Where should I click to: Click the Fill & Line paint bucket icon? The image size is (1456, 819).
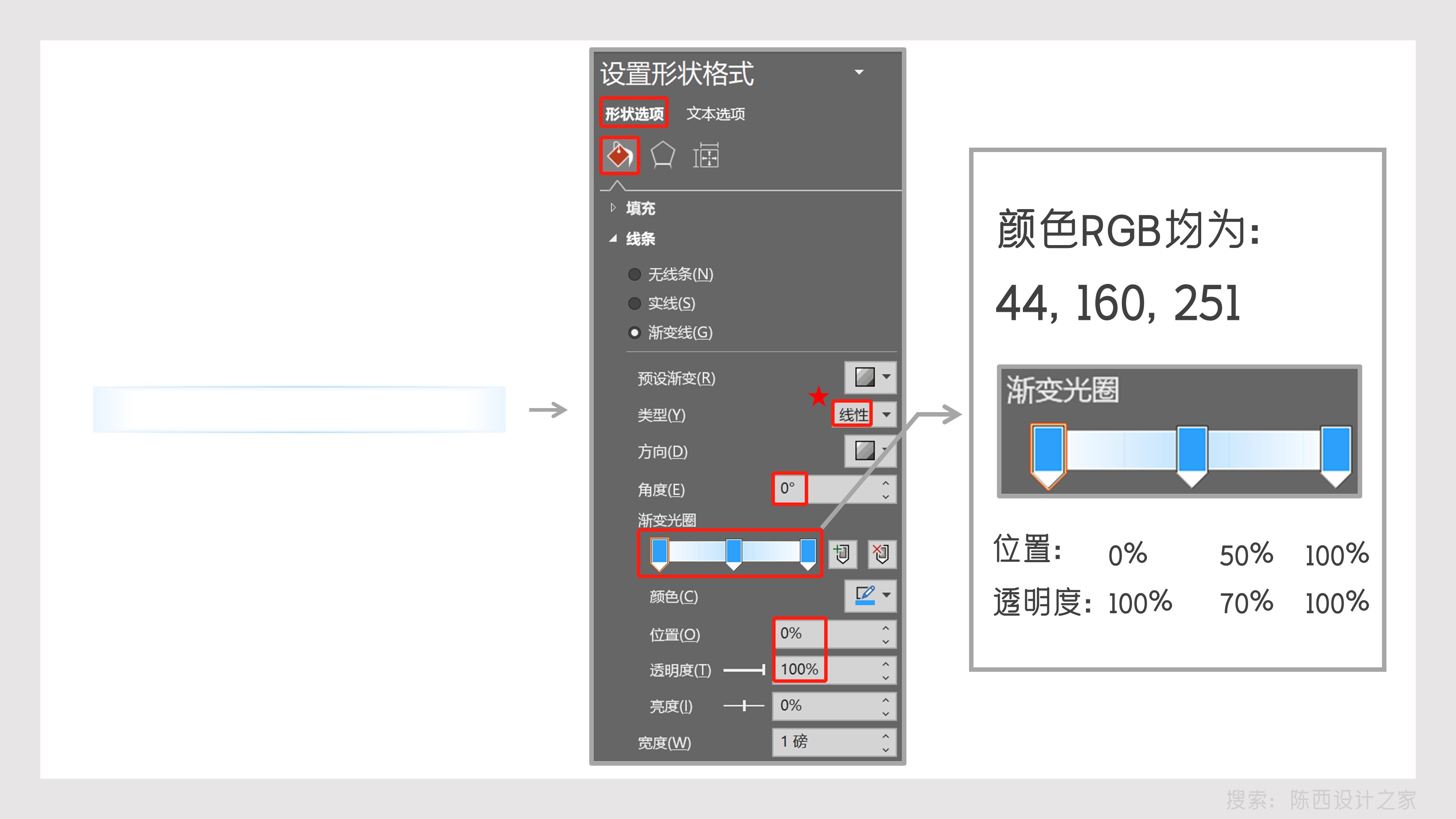620,155
